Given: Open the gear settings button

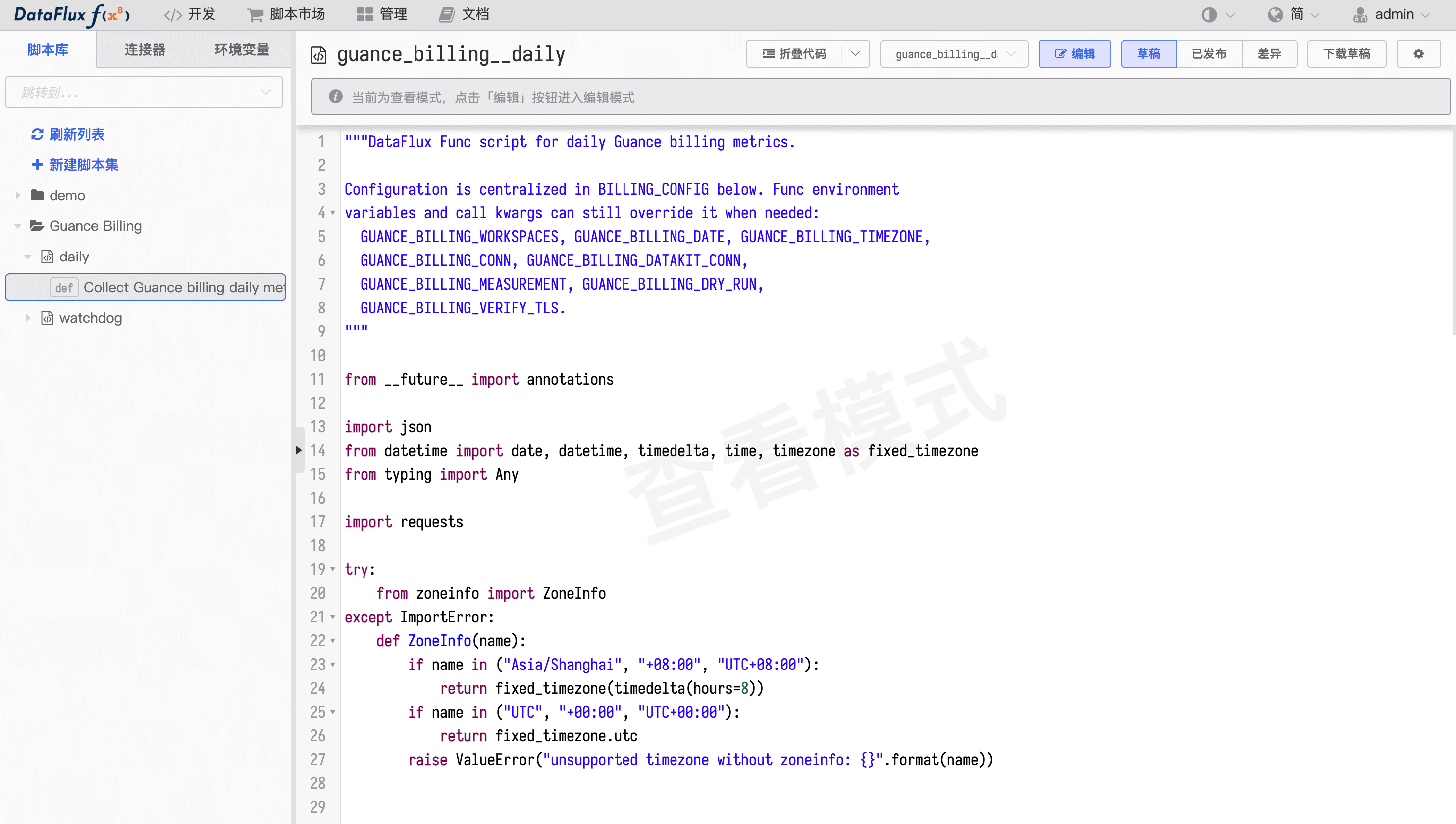Looking at the screenshot, I should pyautogui.click(x=1419, y=54).
